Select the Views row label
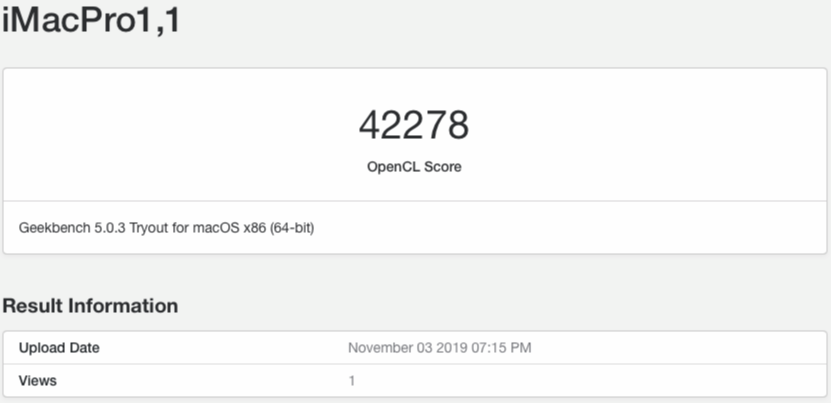 click(38, 380)
